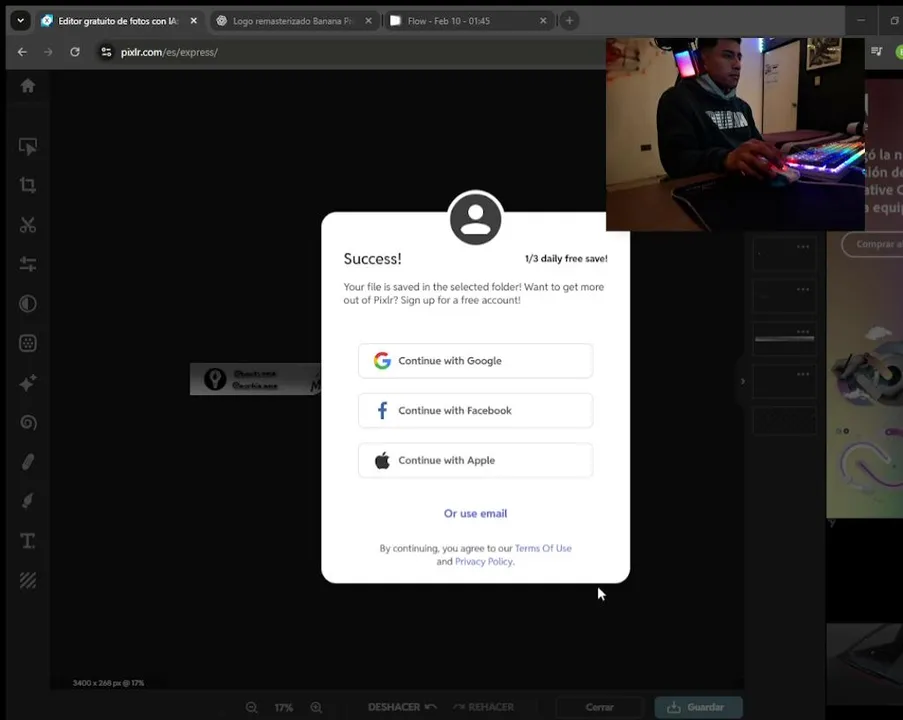Continue with Apple

pos(476,460)
